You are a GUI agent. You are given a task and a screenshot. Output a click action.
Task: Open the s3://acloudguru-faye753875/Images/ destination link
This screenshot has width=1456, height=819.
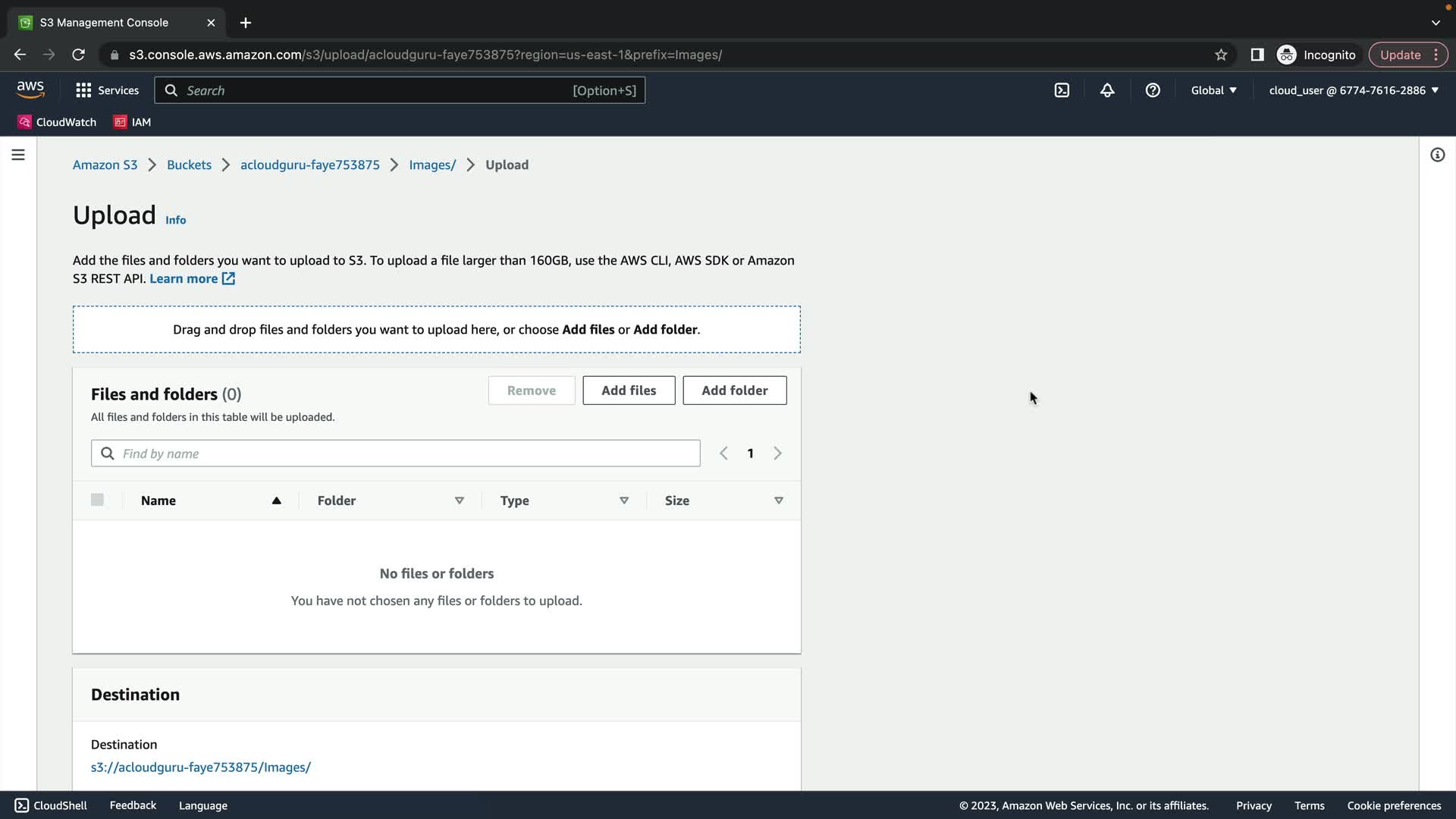[x=201, y=767]
